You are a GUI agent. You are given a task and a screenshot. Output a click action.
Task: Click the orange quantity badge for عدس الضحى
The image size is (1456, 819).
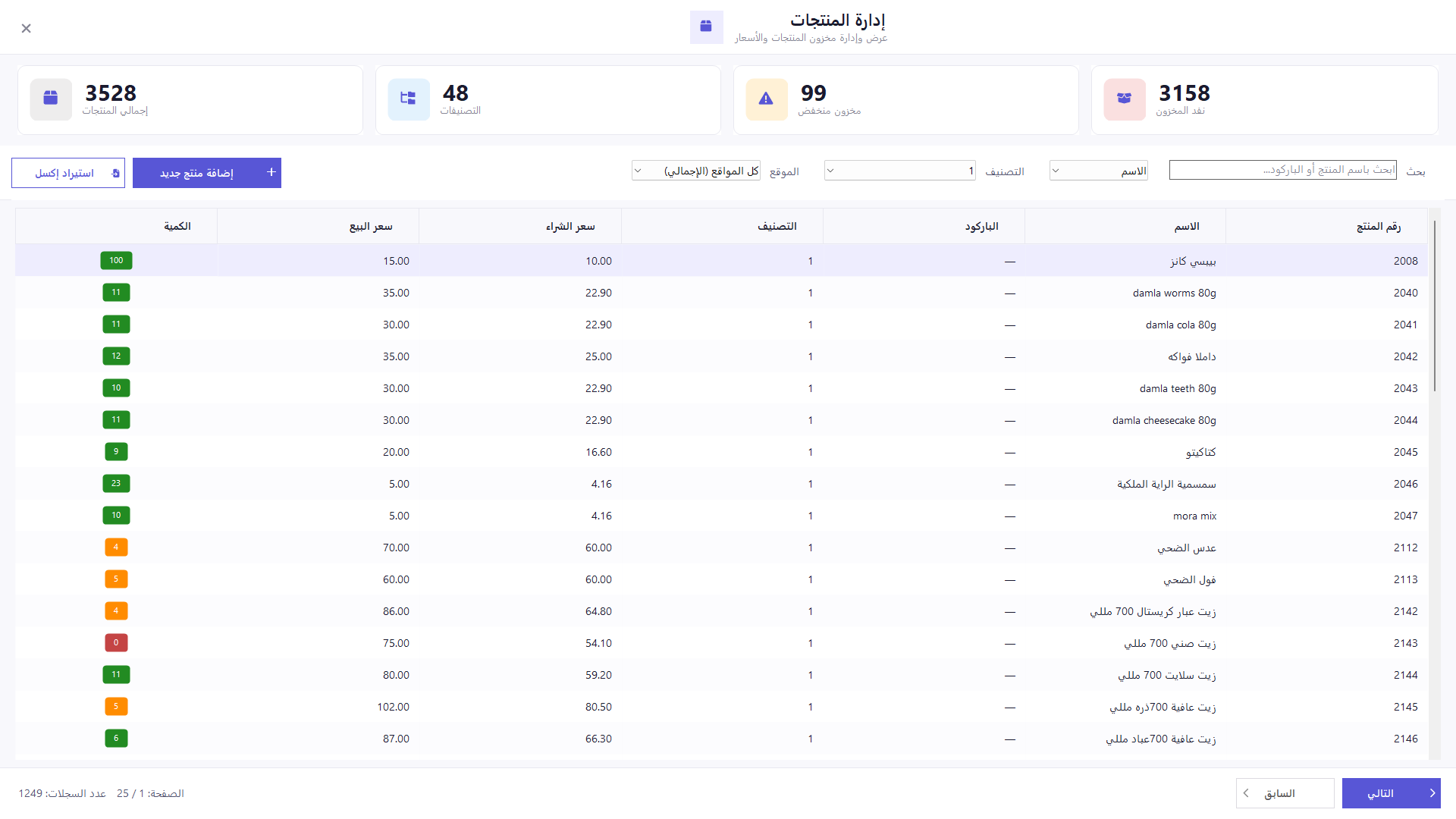click(x=116, y=547)
